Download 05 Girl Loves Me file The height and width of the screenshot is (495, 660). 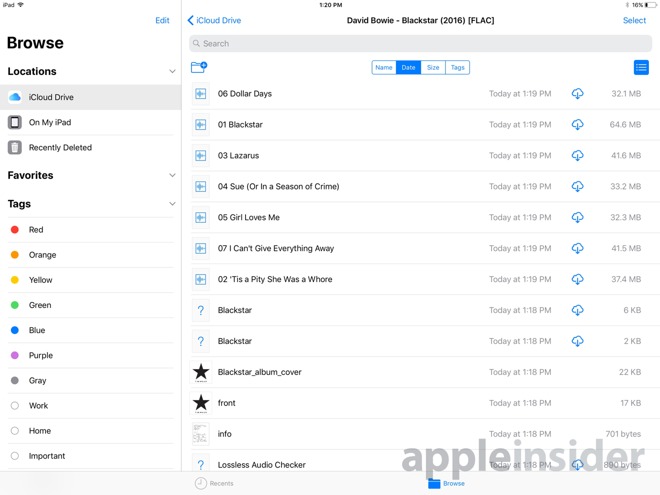(577, 217)
